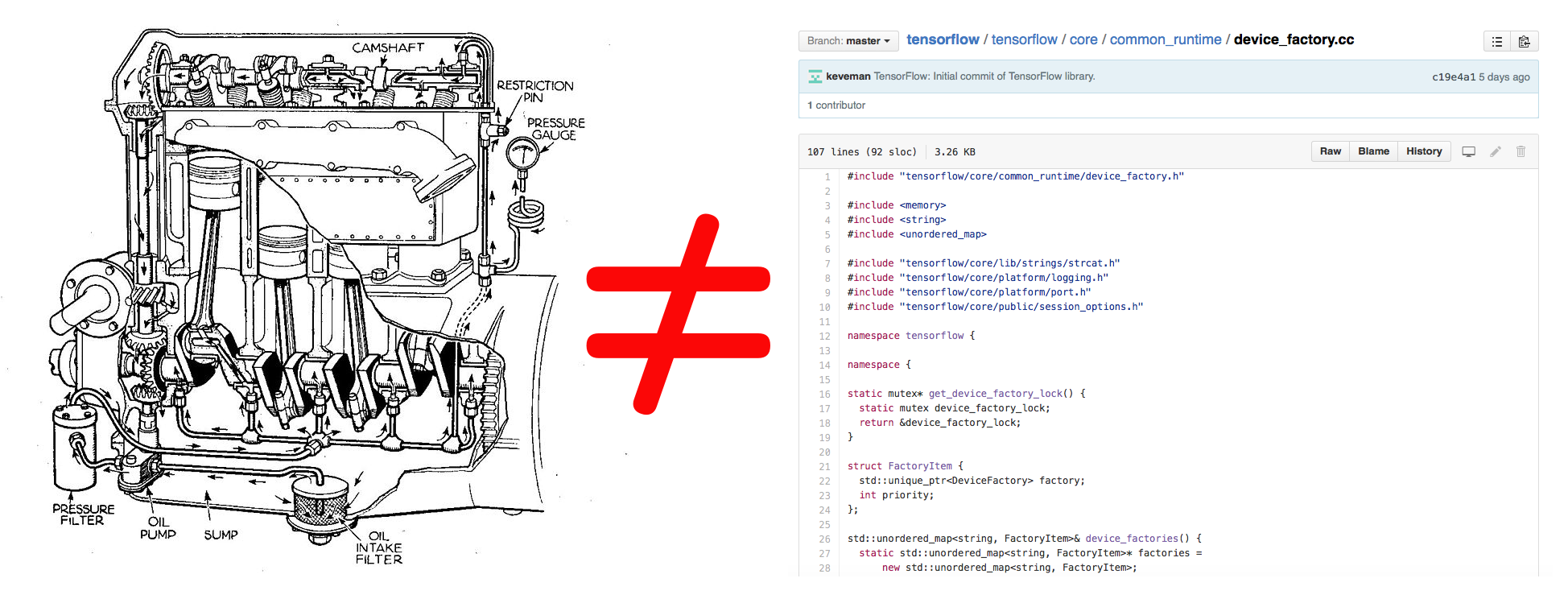Click the '#include <string>' code line
This screenshot has height=599, width=1568.
(897, 220)
